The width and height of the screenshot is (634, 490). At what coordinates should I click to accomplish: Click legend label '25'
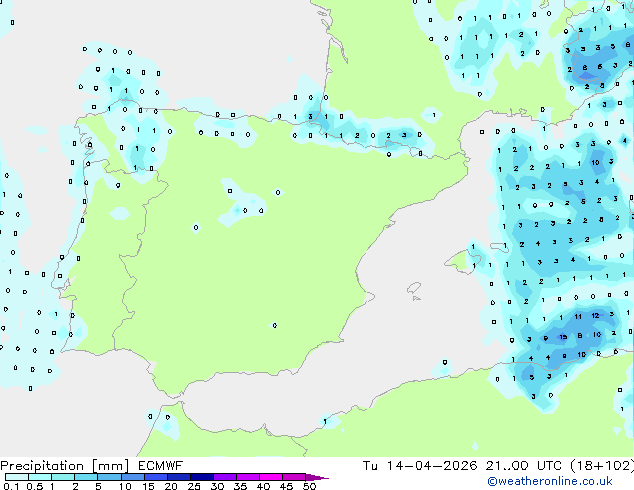pos(194,486)
